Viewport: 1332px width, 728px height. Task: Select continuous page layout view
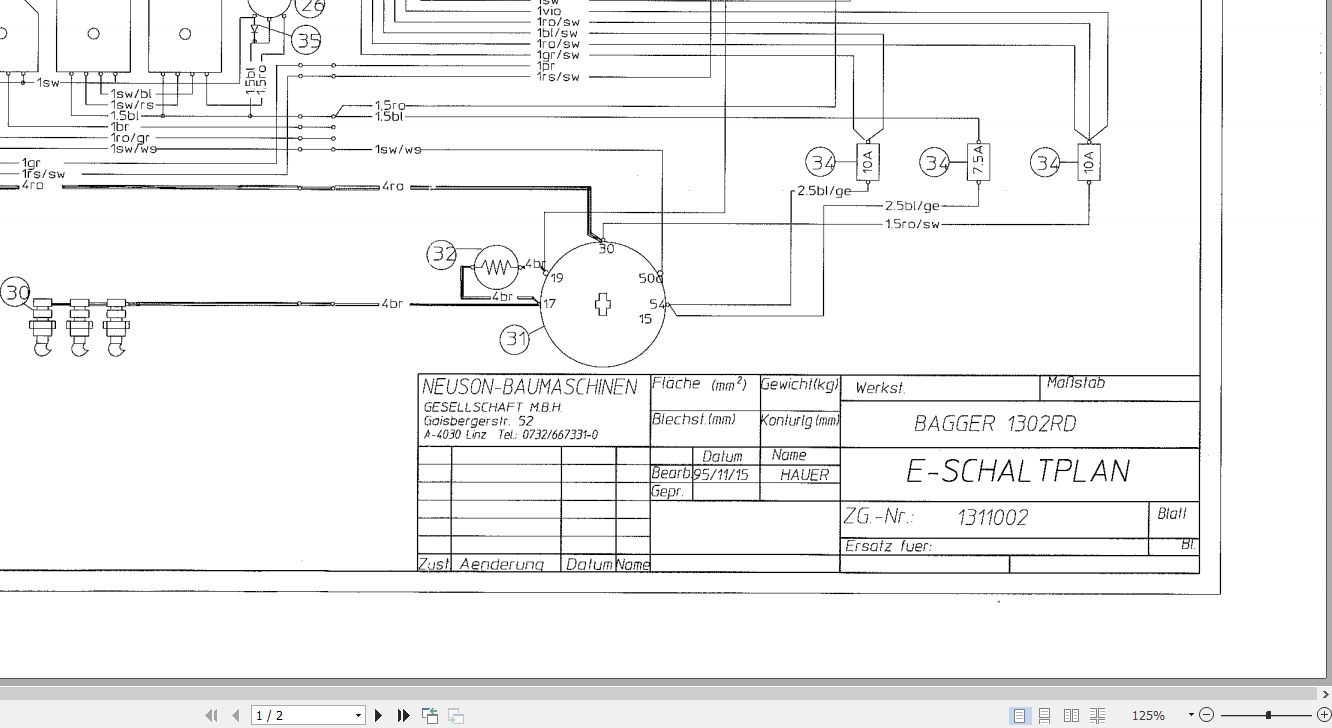pyautogui.click(x=1044, y=715)
